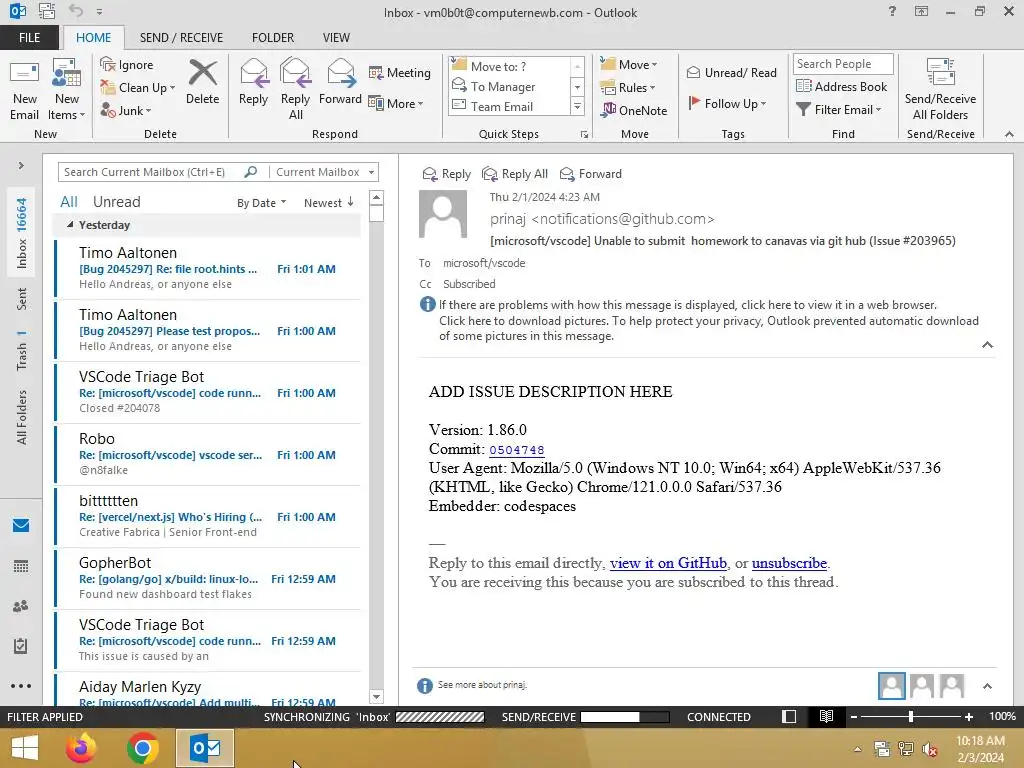Create a New Email
1024x768 pixels.
[x=24, y=91]
